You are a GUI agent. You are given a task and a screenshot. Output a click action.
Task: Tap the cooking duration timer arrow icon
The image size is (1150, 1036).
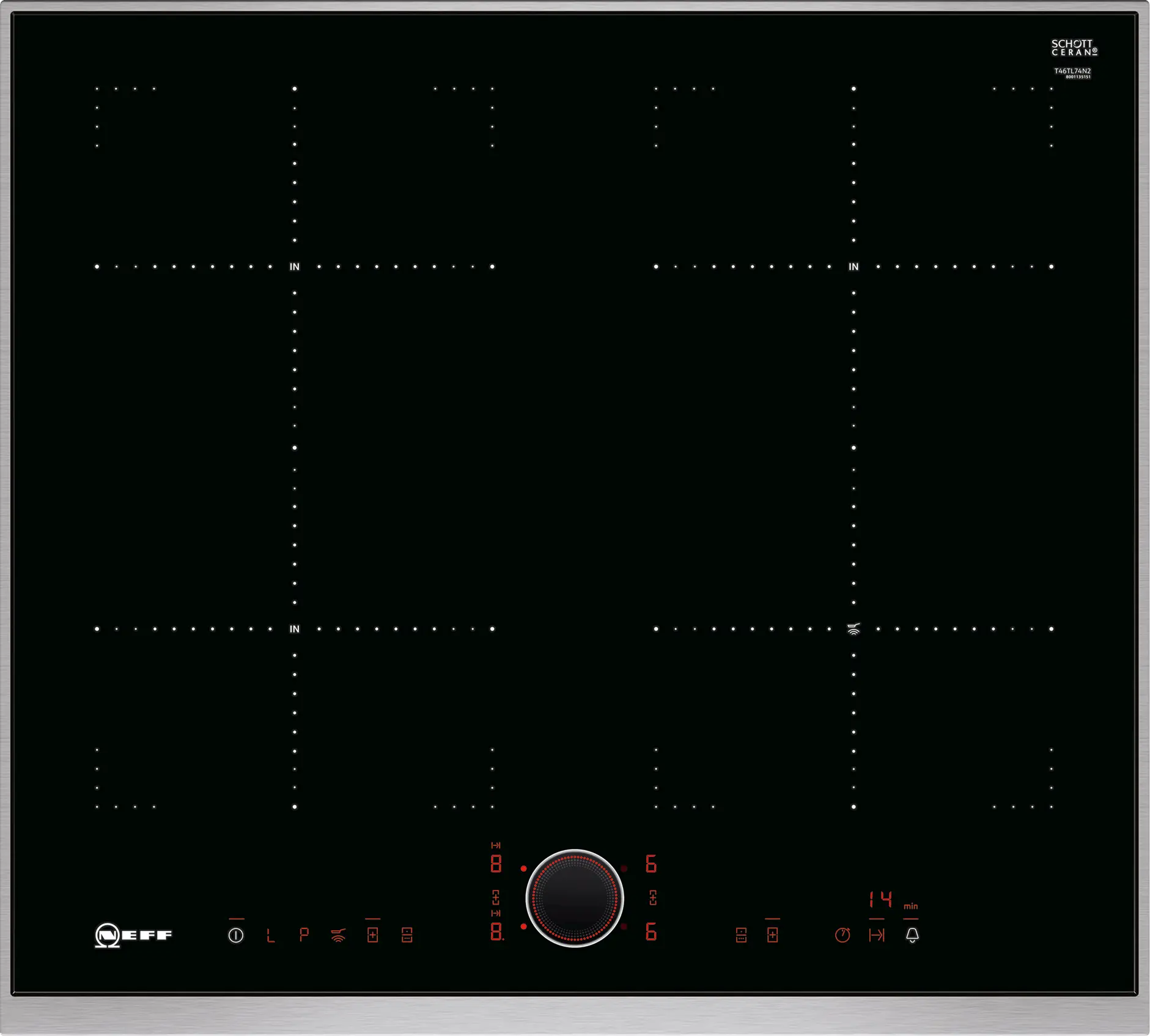tap(877, 935)
